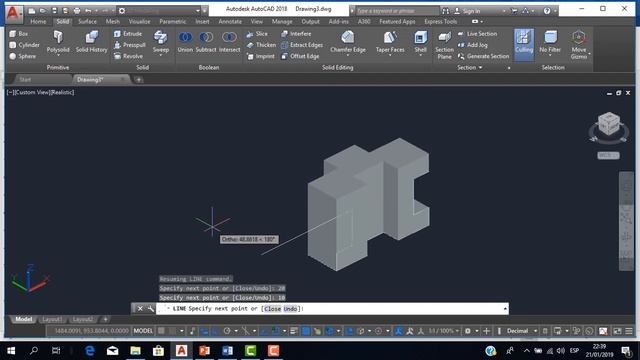
Task: Select the Cylinder primitive tool
Action: [x=24, y=45]
